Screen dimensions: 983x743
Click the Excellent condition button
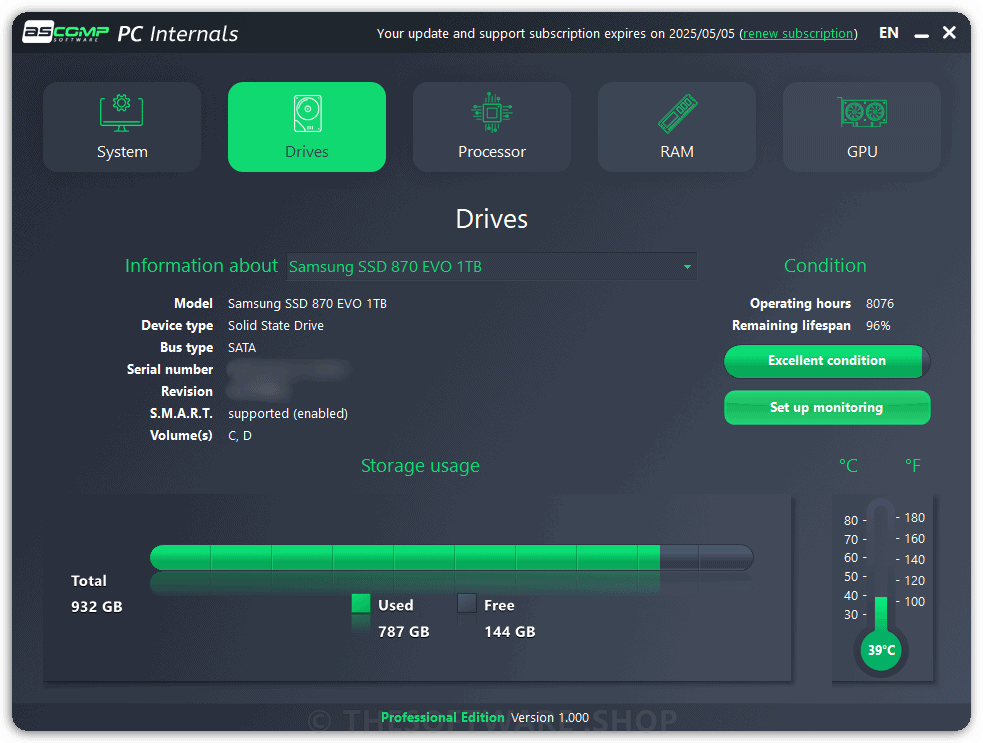827,361
